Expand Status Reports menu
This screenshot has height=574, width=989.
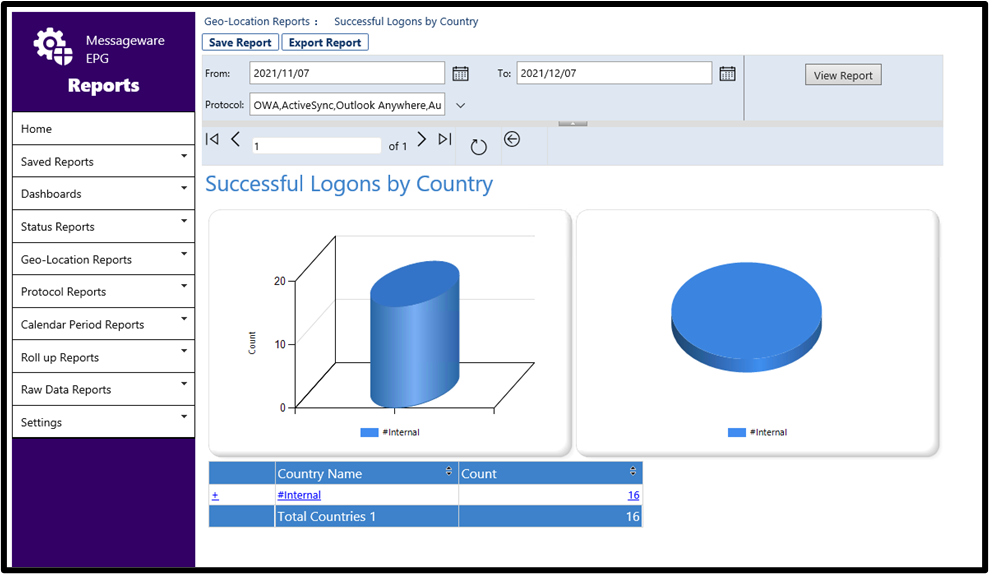coord(103,226)
